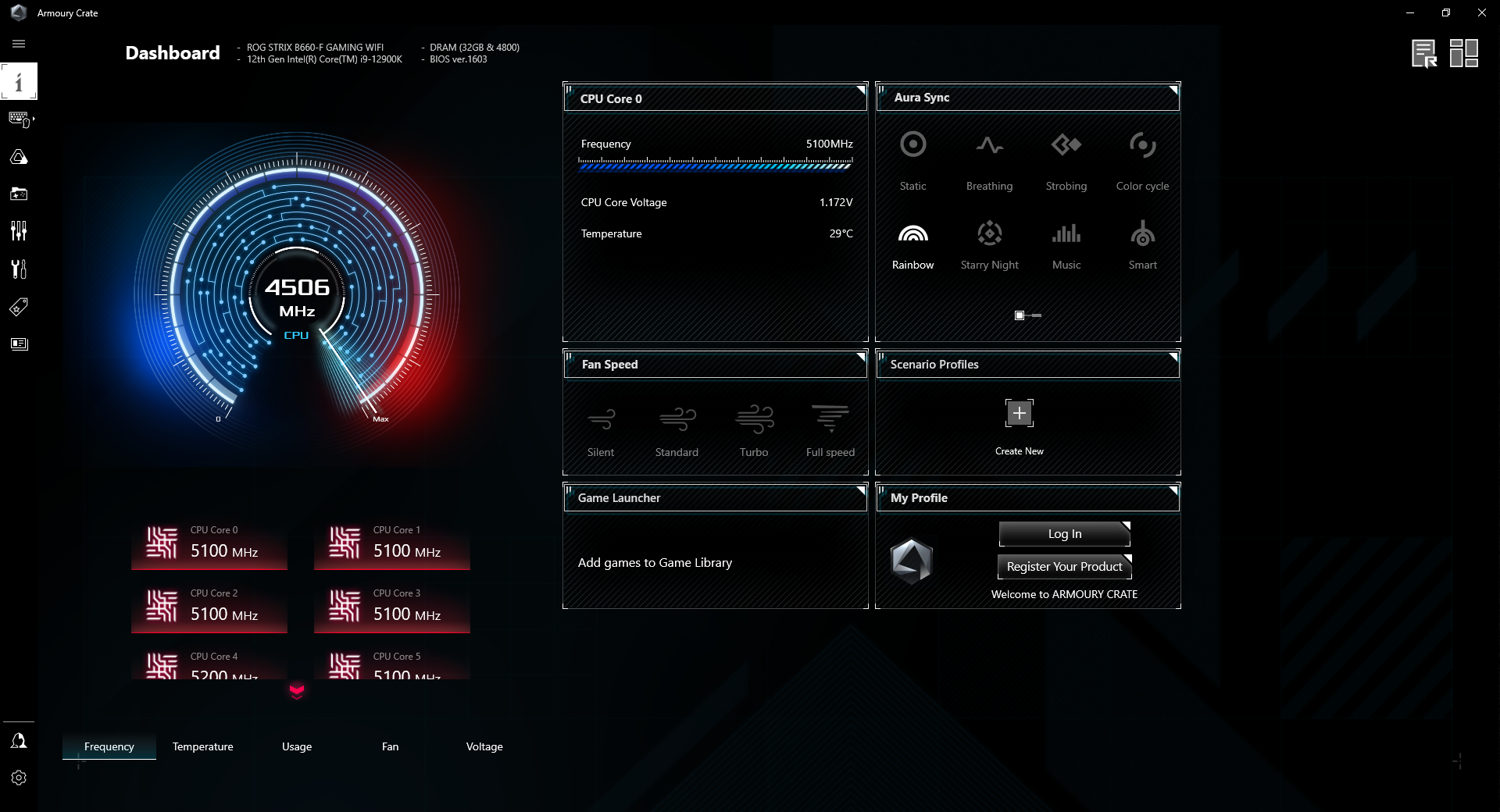Click the Dashboard title
1500x812 pixels.
(x=173, y=53)
